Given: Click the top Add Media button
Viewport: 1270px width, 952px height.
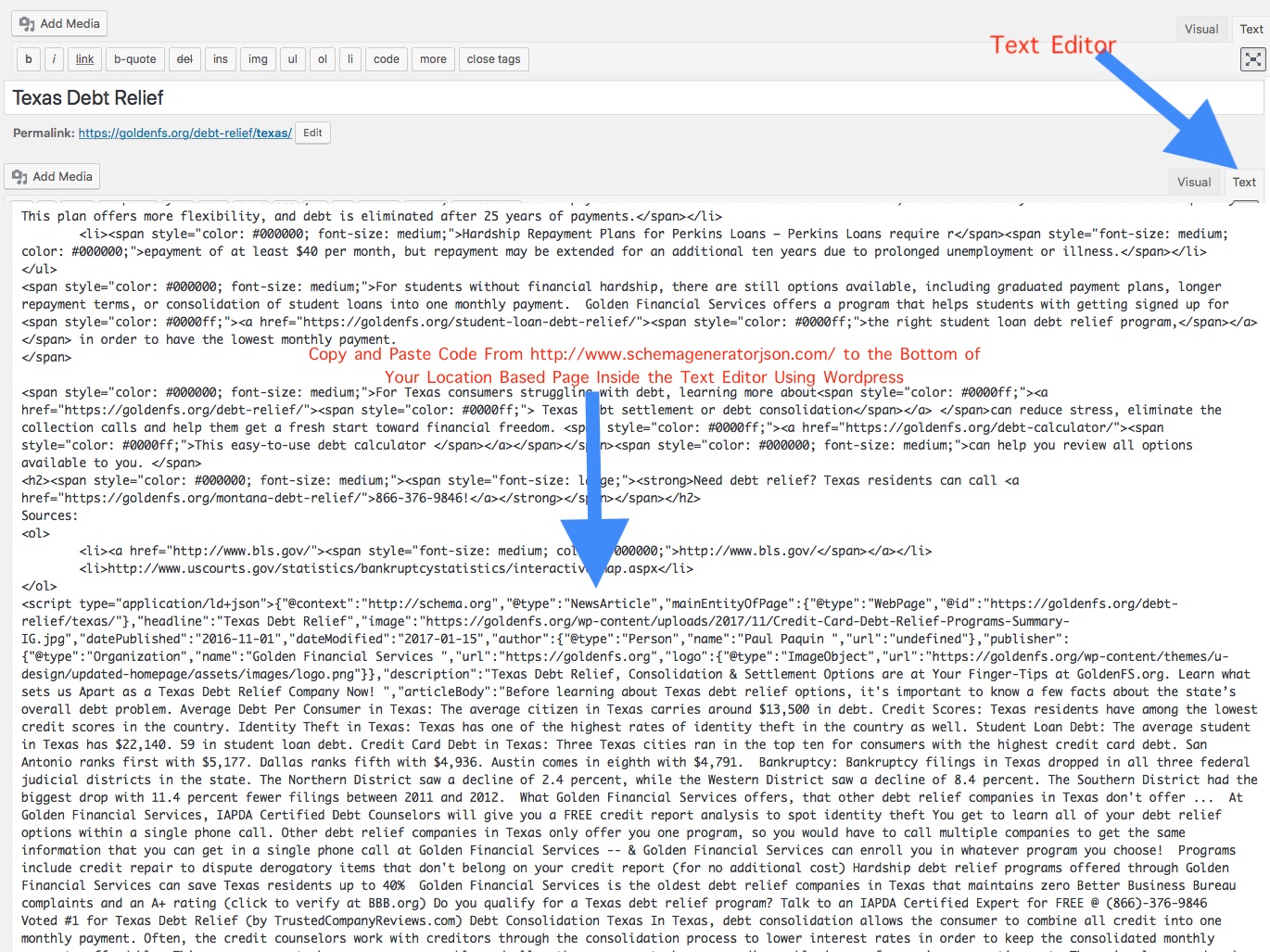Looking at the screenshot, I should point(59,23).
